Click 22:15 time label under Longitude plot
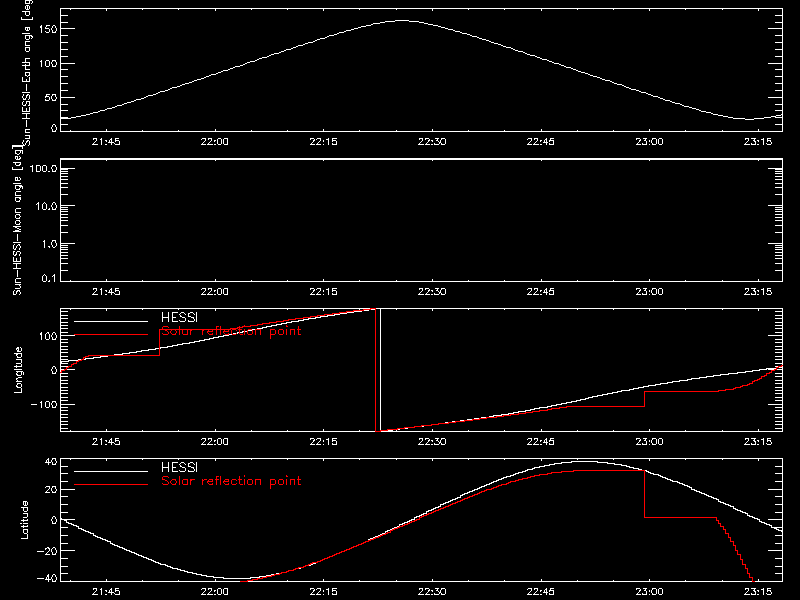The image size is (800, 600). [x=323, y=442]
